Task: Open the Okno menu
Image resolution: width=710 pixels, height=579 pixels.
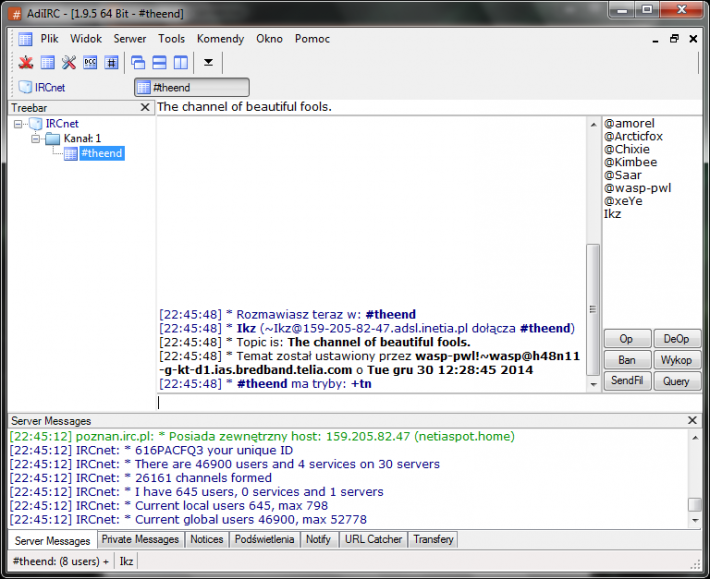Action: [x=269, y=39]
